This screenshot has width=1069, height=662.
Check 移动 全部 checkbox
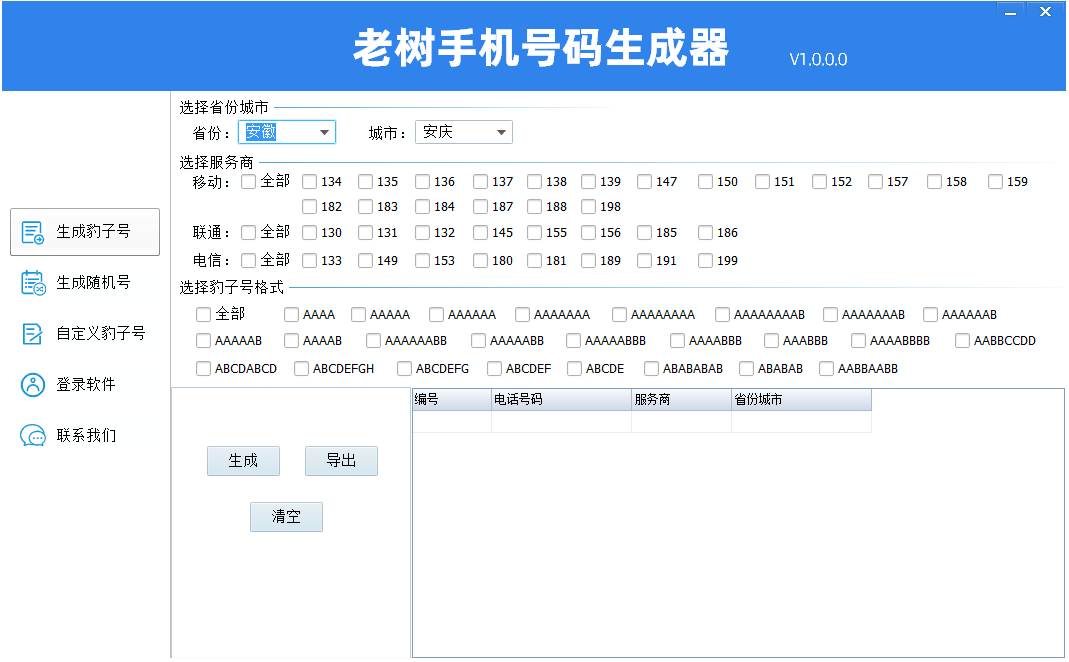point(249,182)
